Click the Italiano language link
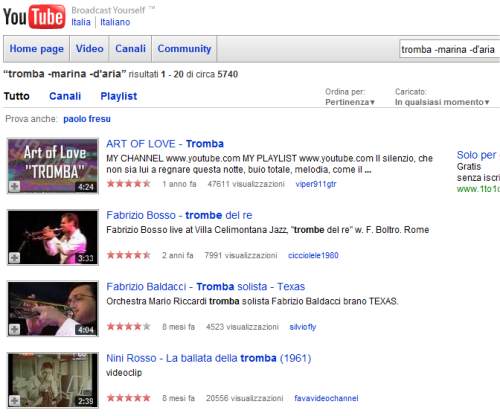The width and height of the screenshot is (500, 416). click(x=115, y=22)
